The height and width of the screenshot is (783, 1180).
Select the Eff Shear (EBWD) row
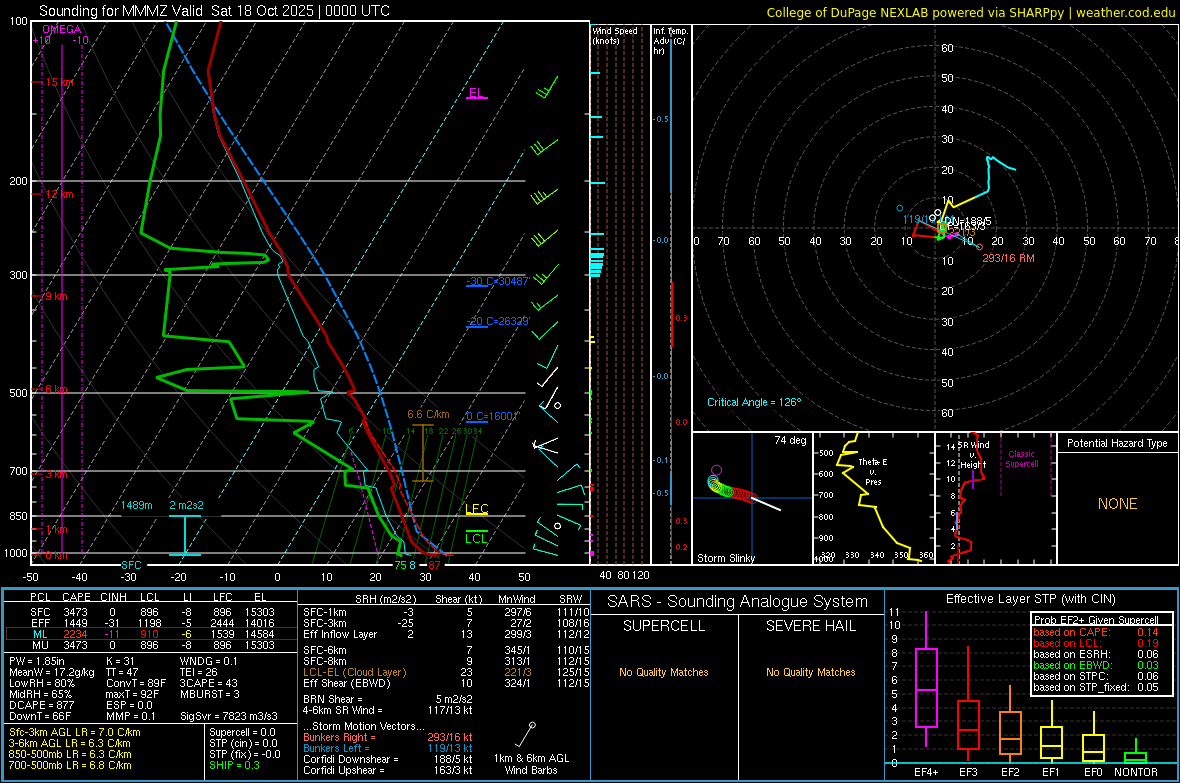click(446, 683)
